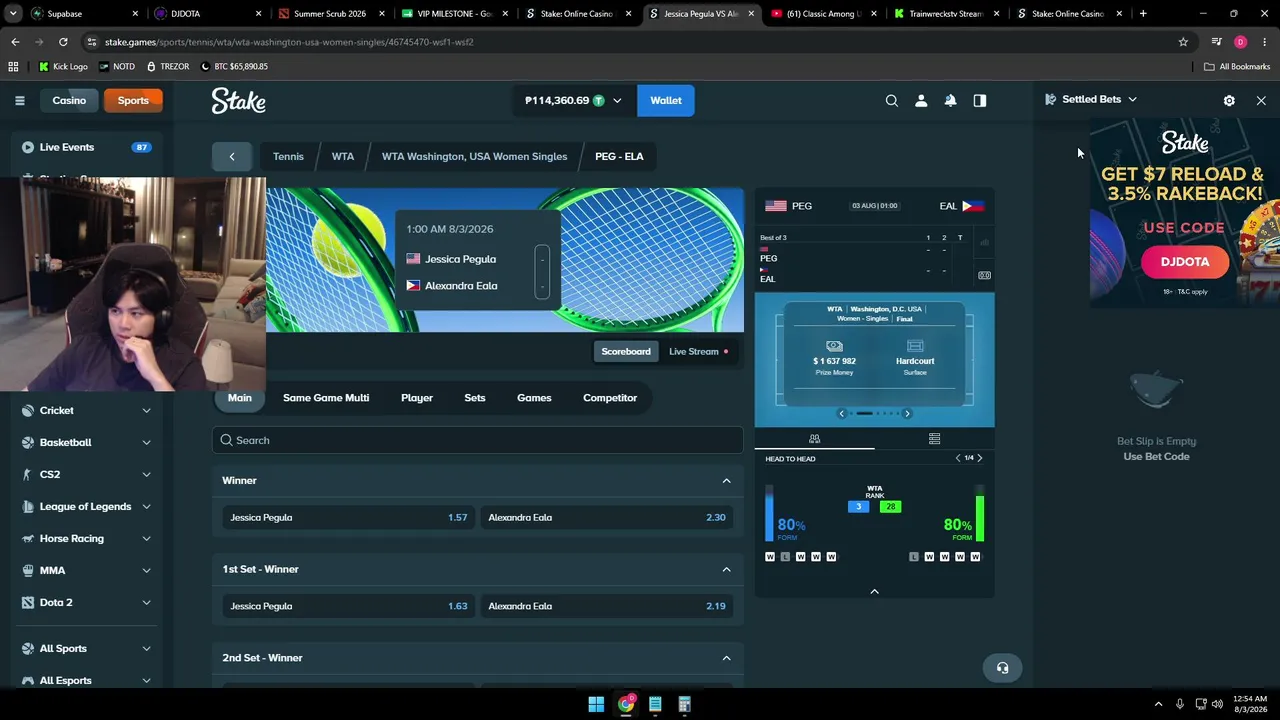The height and width of the screenshot is (720, 1280).
Task: Select the Sets markets tab
Action: pyautogui.click(x=475, y=398)
